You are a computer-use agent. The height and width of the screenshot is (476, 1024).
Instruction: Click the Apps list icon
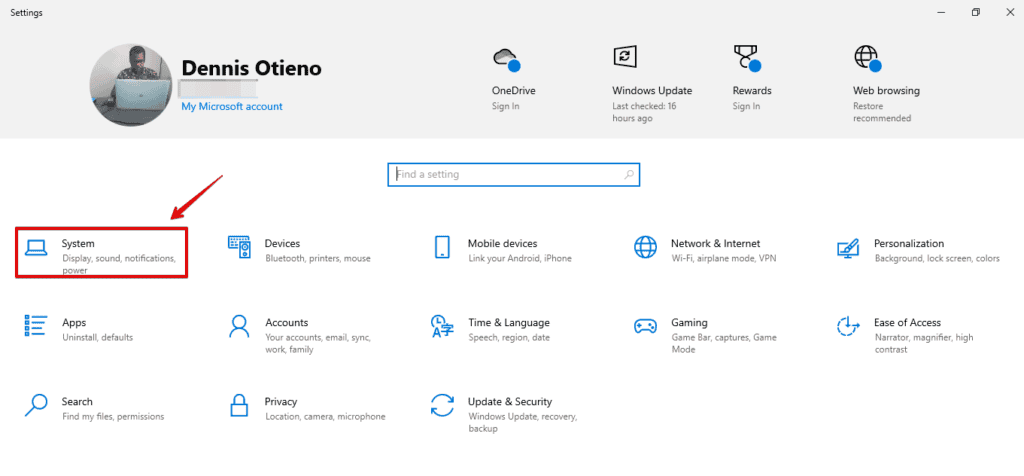click(x=36, y=326)
